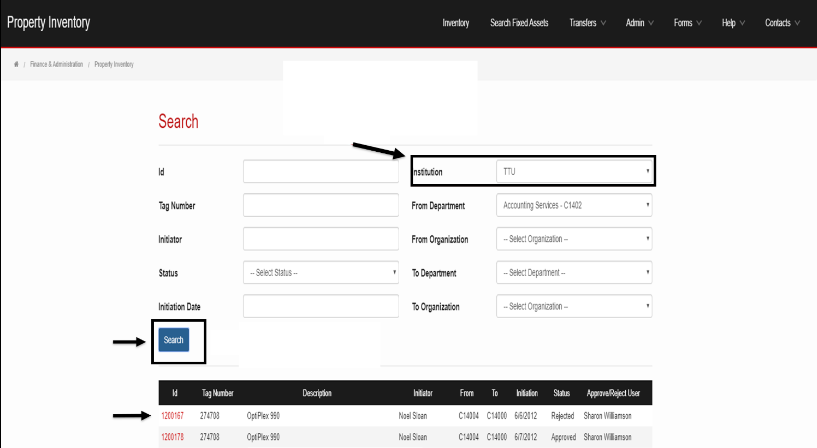Click the Description column header
Screen dimensions: 817x448
[x=317, y=393]
